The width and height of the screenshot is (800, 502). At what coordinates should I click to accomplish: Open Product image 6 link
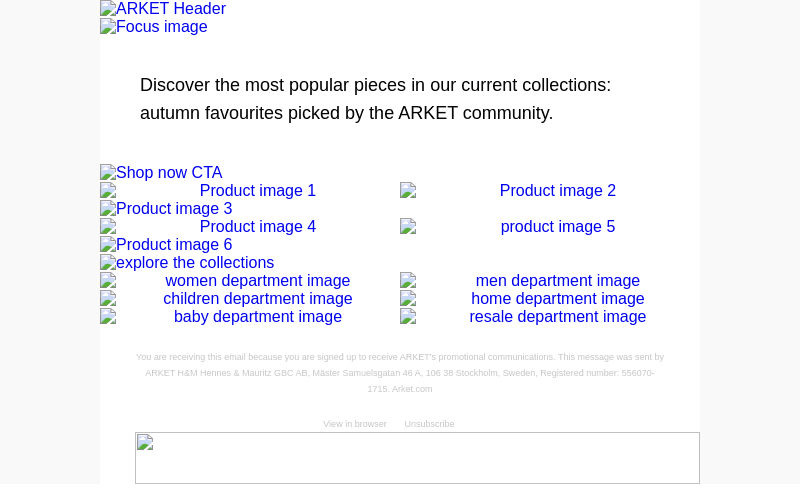(166, 244)
